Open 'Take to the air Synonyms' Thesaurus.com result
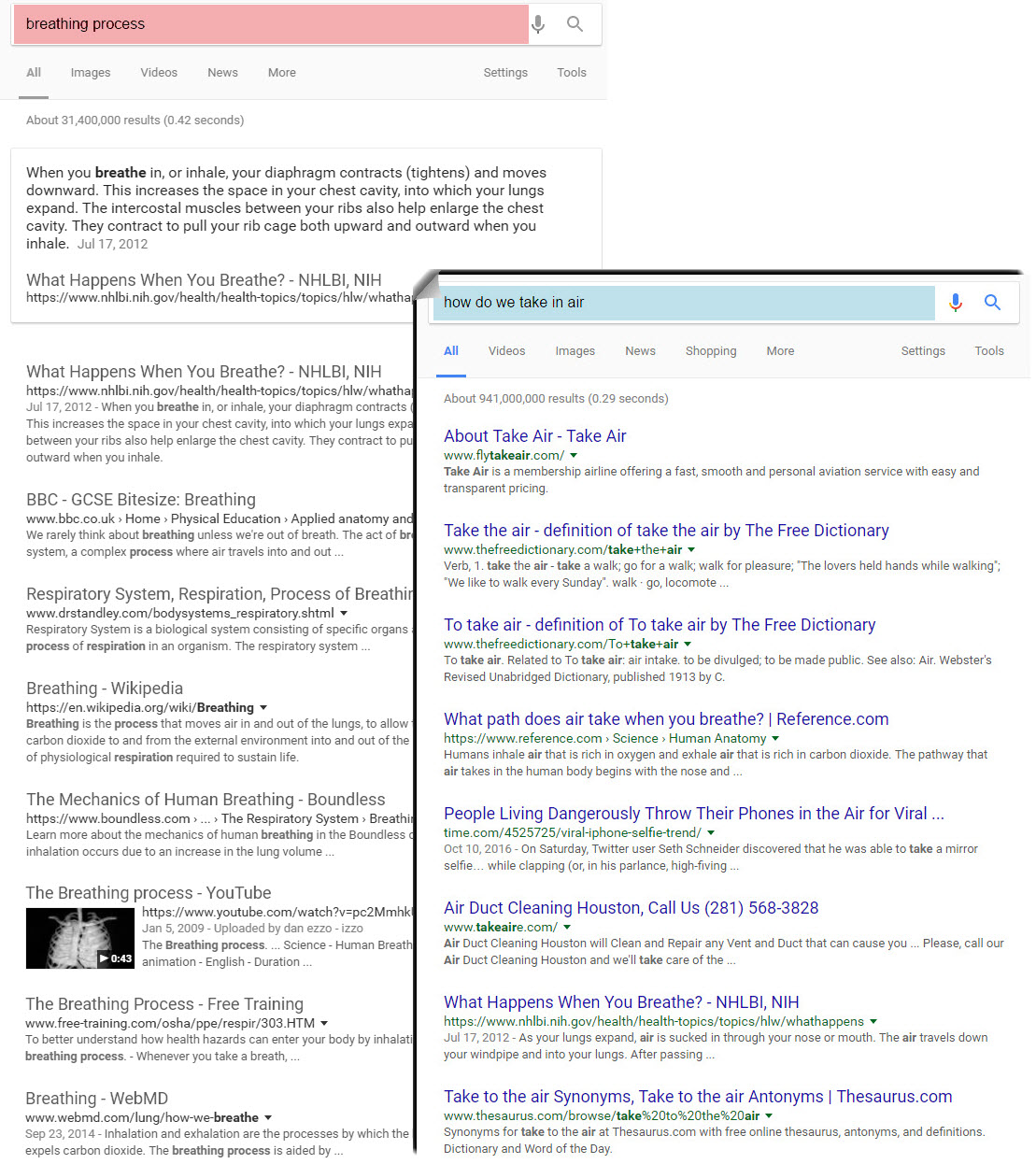 [698, 1097]
